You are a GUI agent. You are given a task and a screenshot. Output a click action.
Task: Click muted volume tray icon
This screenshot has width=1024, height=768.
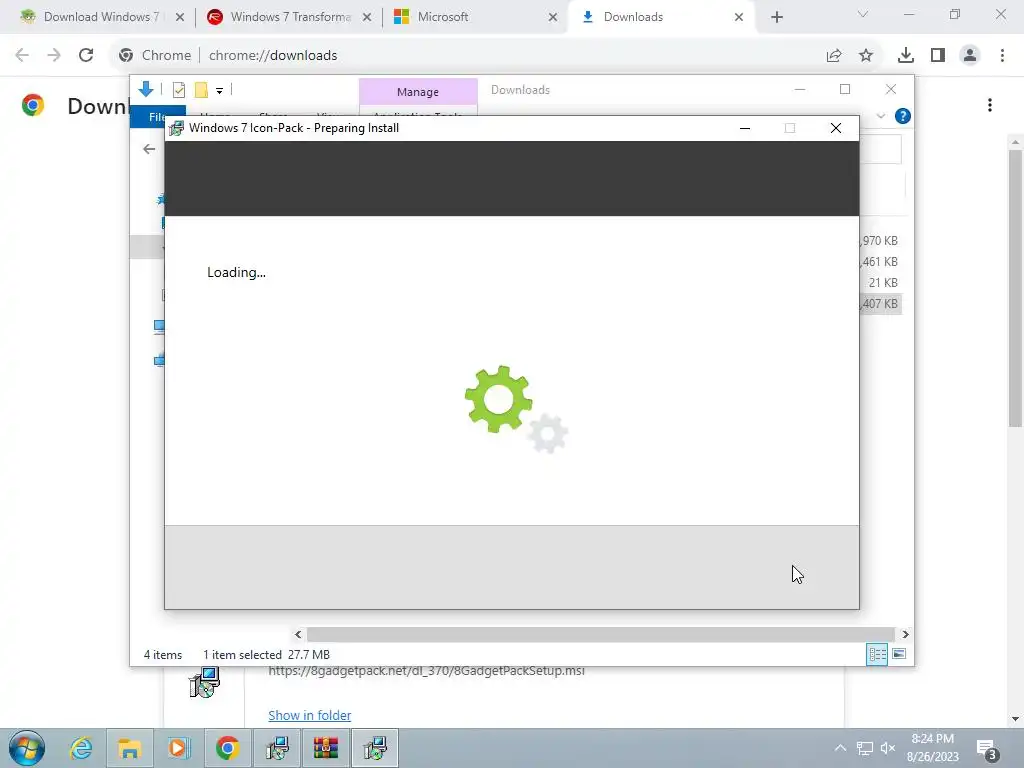coord(888,748)
